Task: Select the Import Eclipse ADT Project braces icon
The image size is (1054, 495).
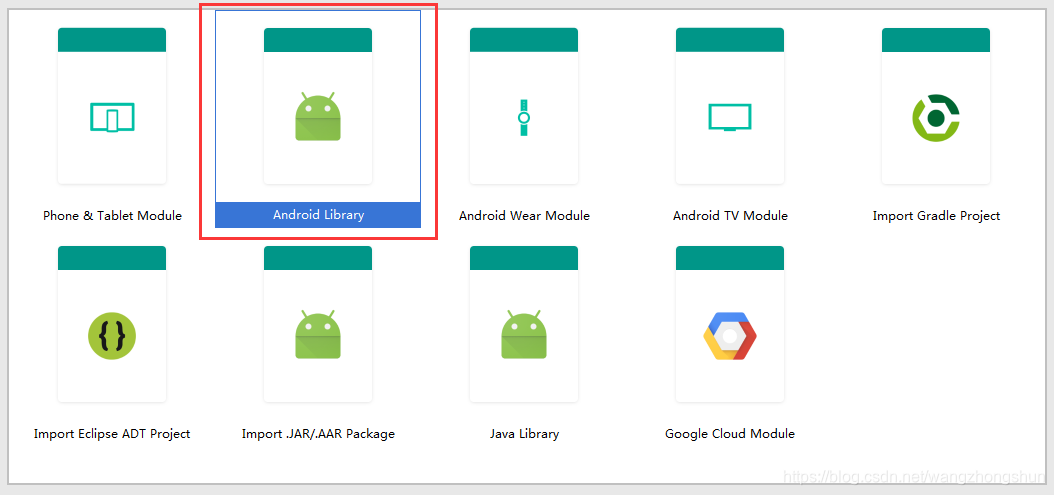Action: (112, 336)
